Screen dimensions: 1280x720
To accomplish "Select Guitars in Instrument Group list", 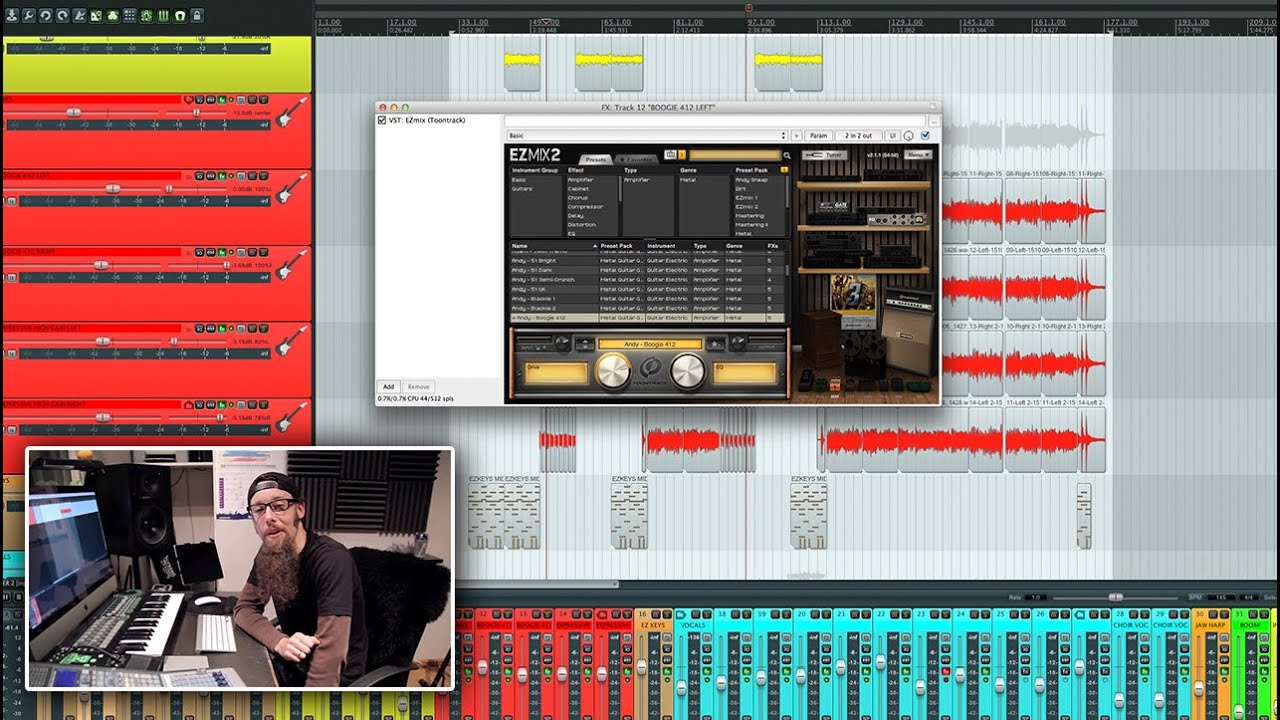I will [x=522, y=188].
